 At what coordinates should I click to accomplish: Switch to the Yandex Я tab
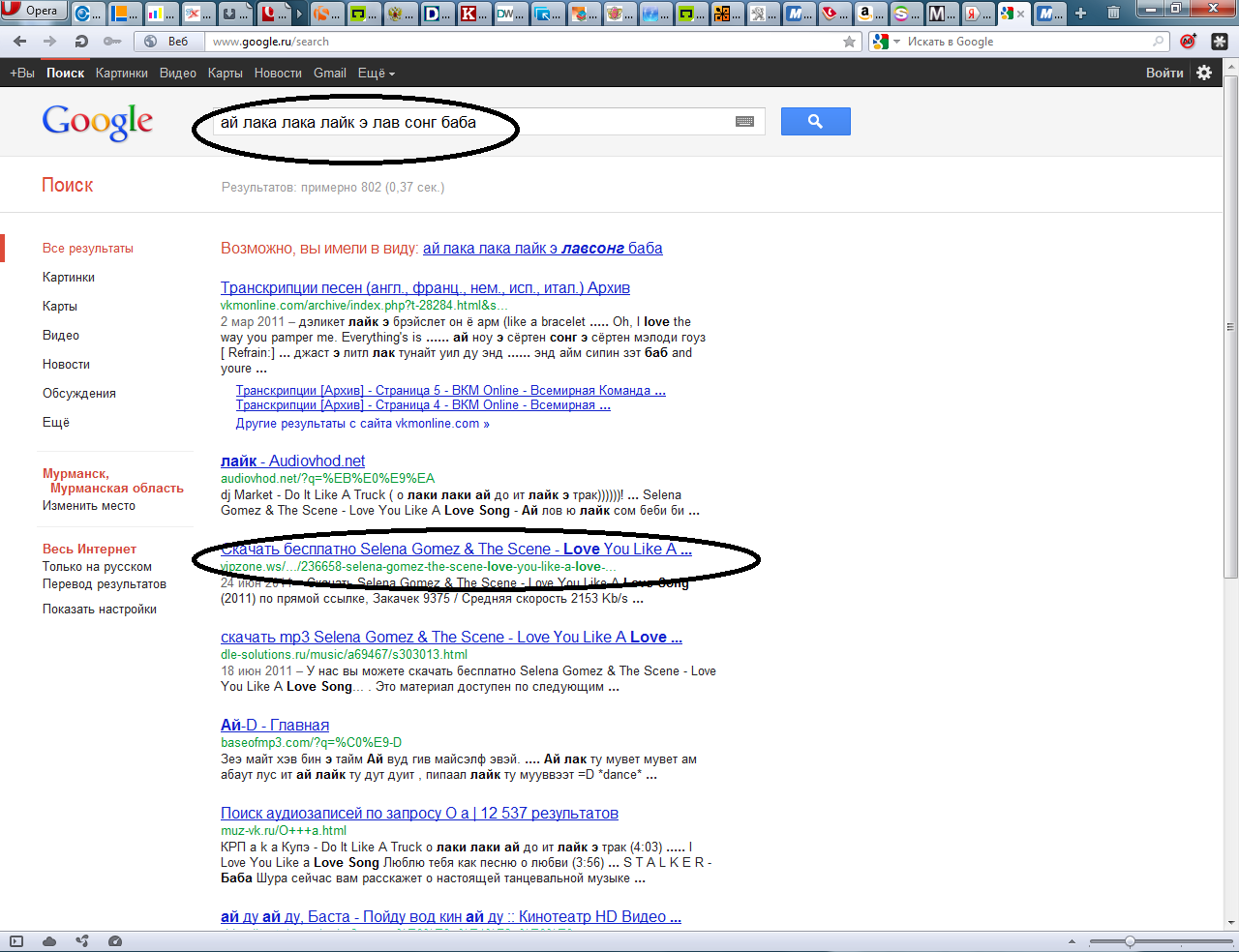point(979,14)
